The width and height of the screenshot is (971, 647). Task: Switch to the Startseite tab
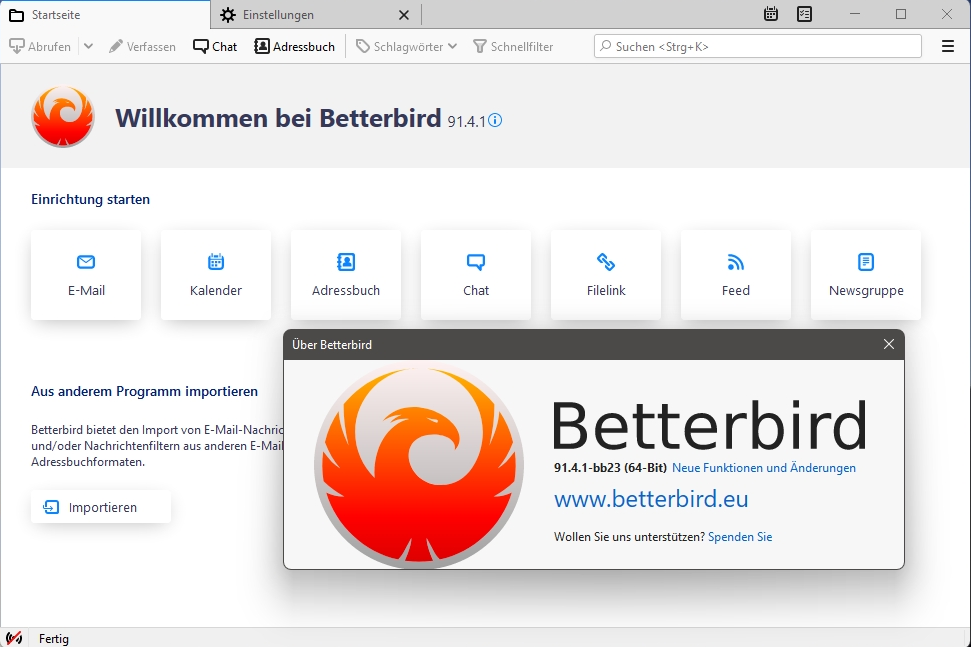click(105, 14)
